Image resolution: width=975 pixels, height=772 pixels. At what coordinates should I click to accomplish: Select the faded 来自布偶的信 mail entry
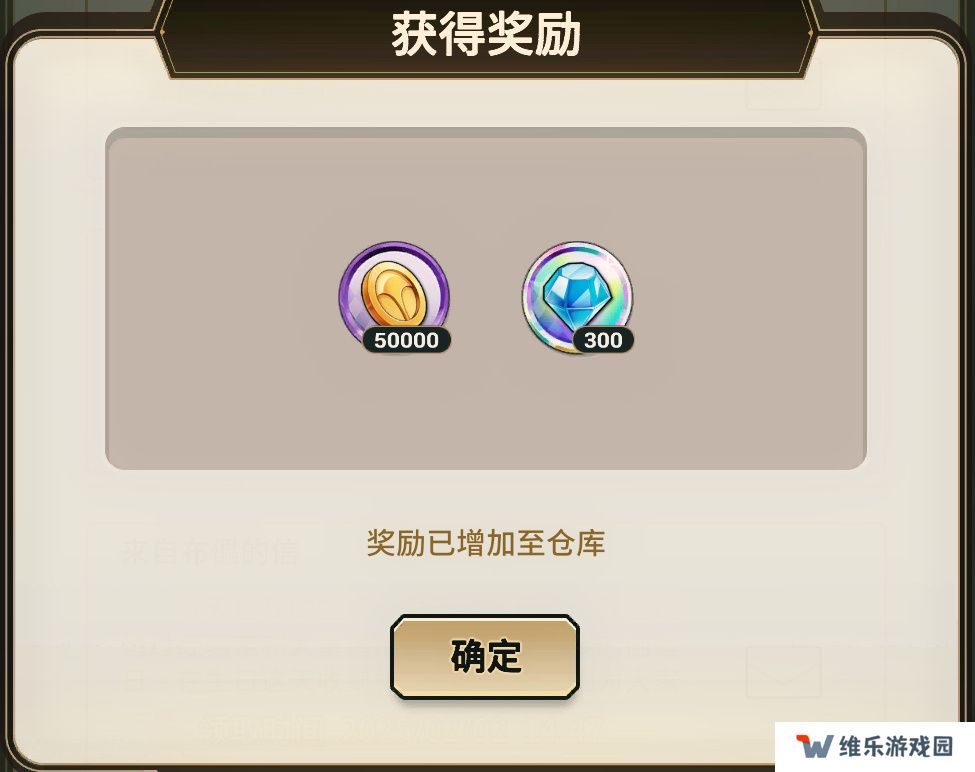pyautogui.click(x=210, y=551)
